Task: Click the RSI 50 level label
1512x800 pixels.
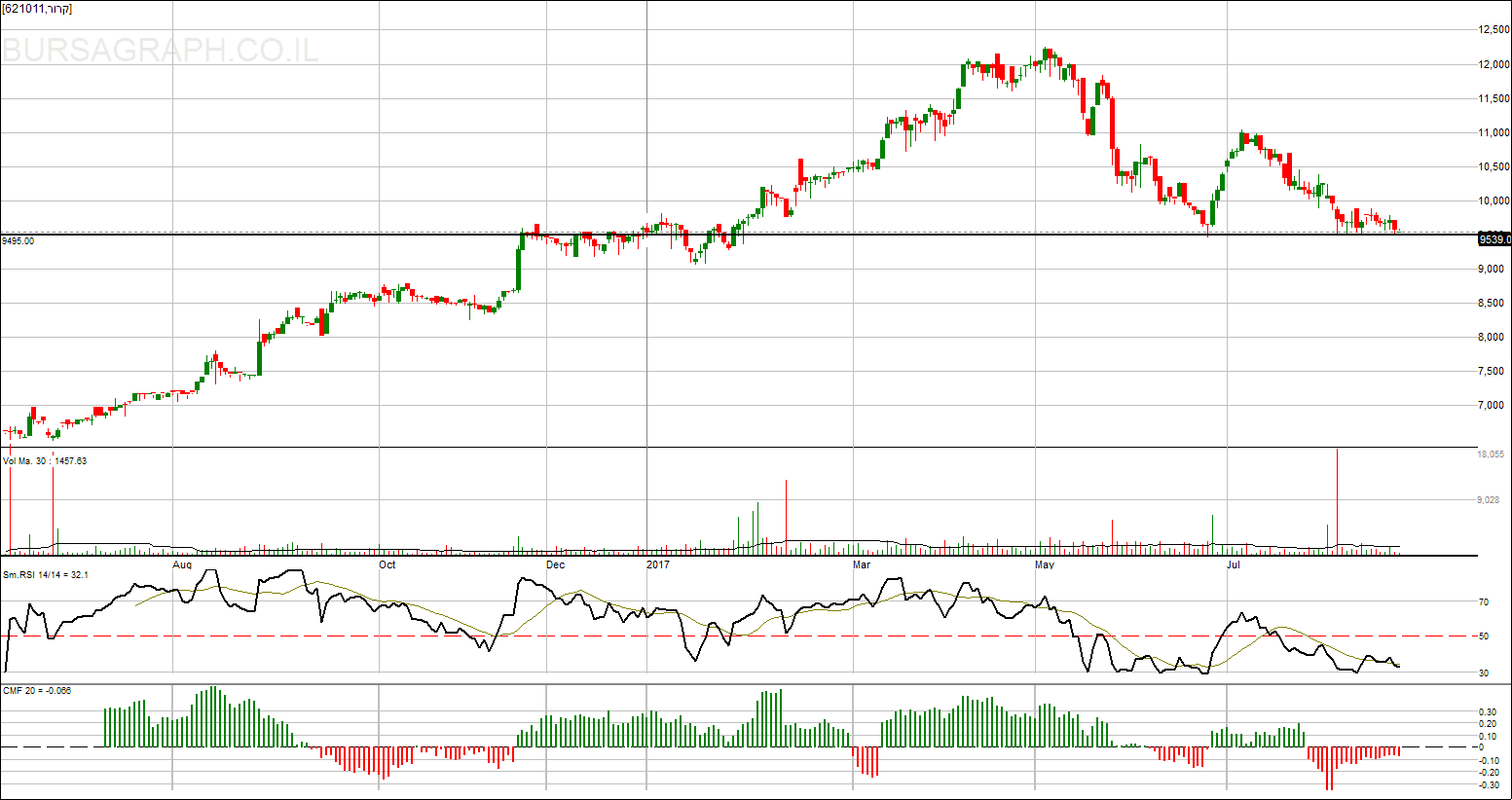Action: [x=1484, y=636]
